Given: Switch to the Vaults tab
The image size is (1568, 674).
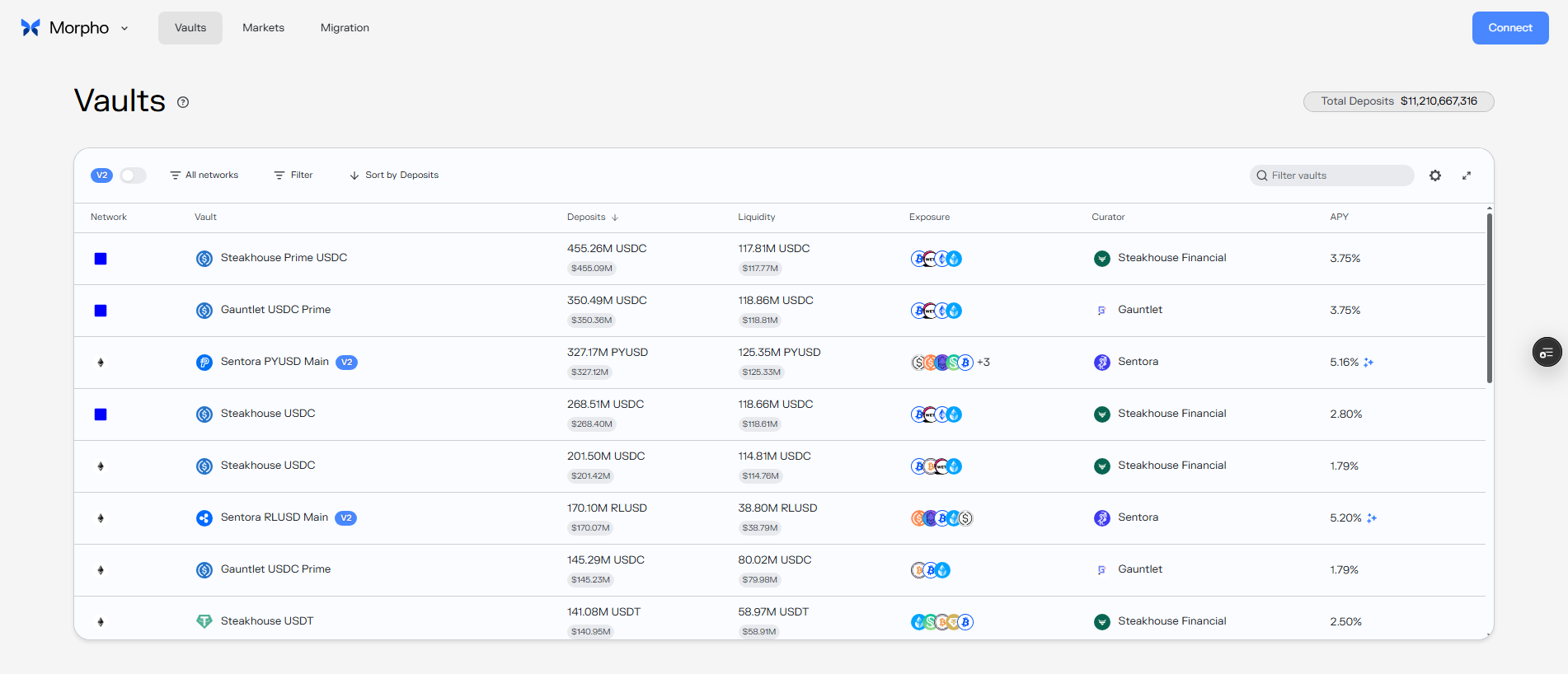Looking at the screenshot, I should 190,28.
